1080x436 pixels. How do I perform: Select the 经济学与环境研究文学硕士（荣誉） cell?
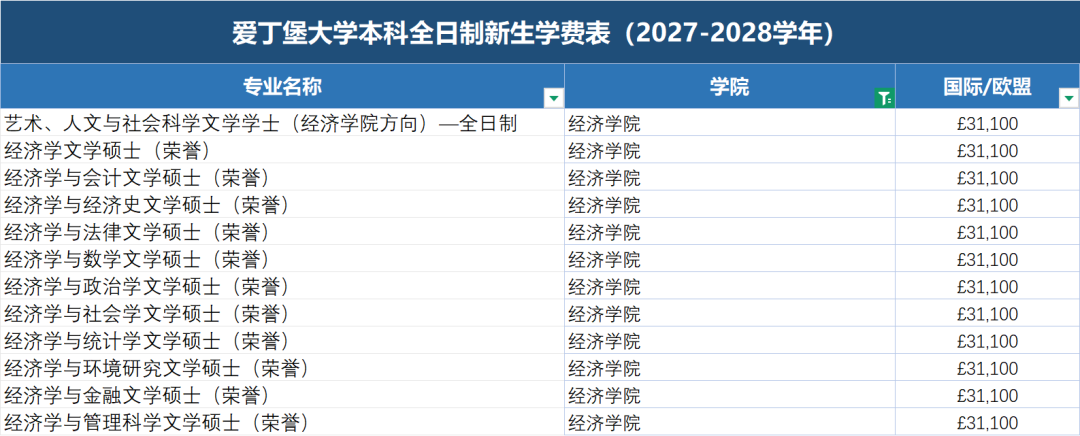pyautogui.click(x=282, y=368)
